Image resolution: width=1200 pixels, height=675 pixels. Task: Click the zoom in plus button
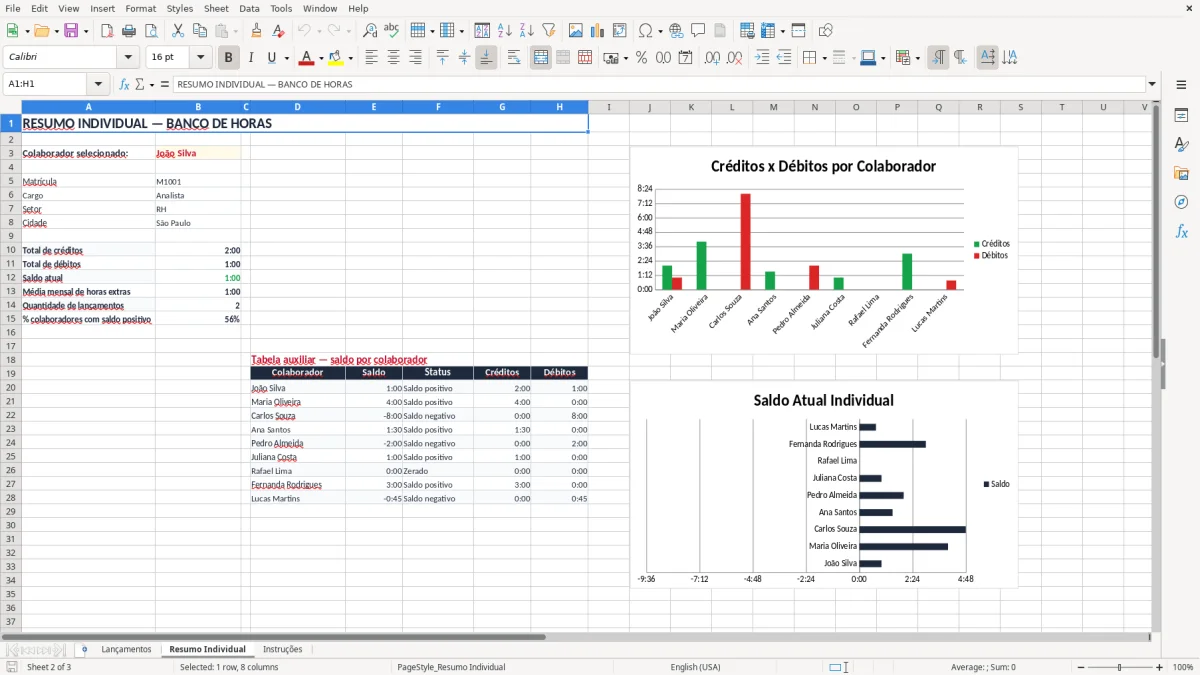click(1160, 667)
